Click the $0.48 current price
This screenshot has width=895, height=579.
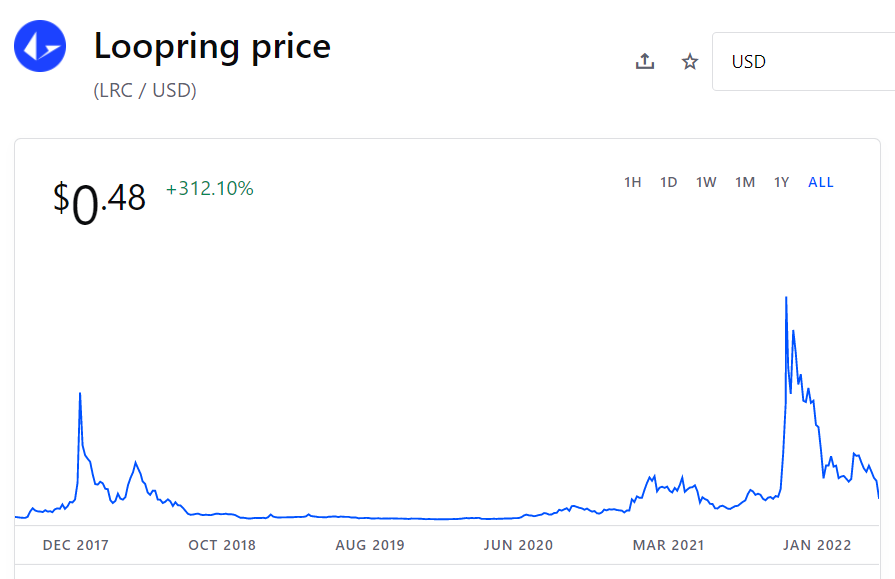click(100, 200)
